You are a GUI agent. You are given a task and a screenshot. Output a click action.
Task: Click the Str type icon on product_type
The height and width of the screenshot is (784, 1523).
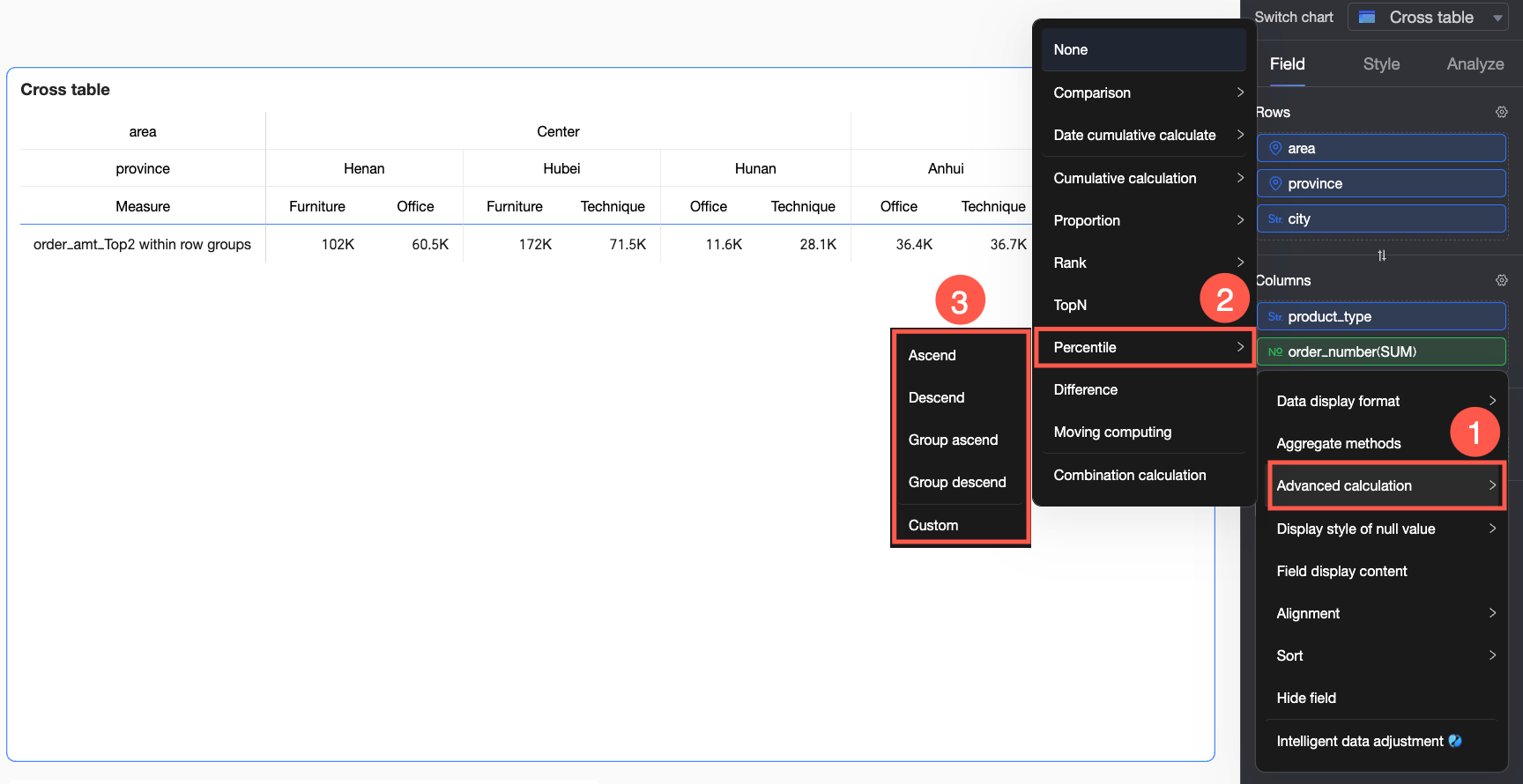(x=1275, y=316)
